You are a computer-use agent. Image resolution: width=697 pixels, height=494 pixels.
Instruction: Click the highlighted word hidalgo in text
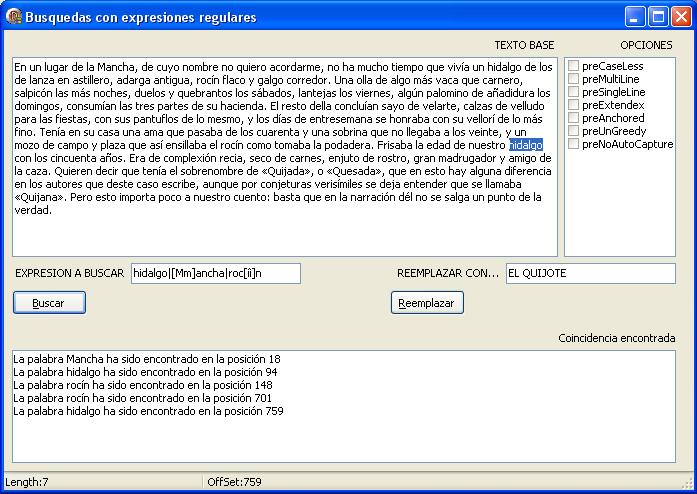[x=525, y=145]
